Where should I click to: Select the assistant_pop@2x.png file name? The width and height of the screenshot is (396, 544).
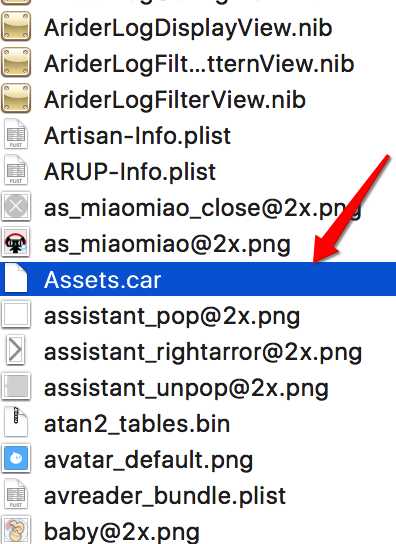pyautogui.click(x=172, y=317)
